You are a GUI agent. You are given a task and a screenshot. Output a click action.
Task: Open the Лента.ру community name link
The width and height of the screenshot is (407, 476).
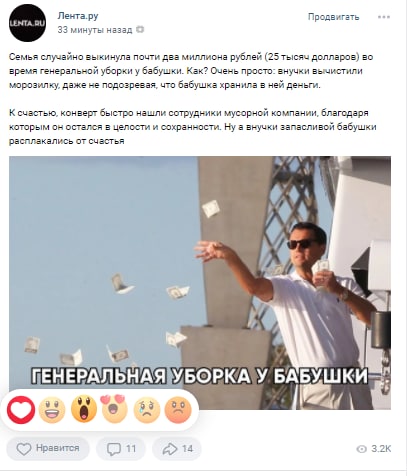[x=78, y=16]
